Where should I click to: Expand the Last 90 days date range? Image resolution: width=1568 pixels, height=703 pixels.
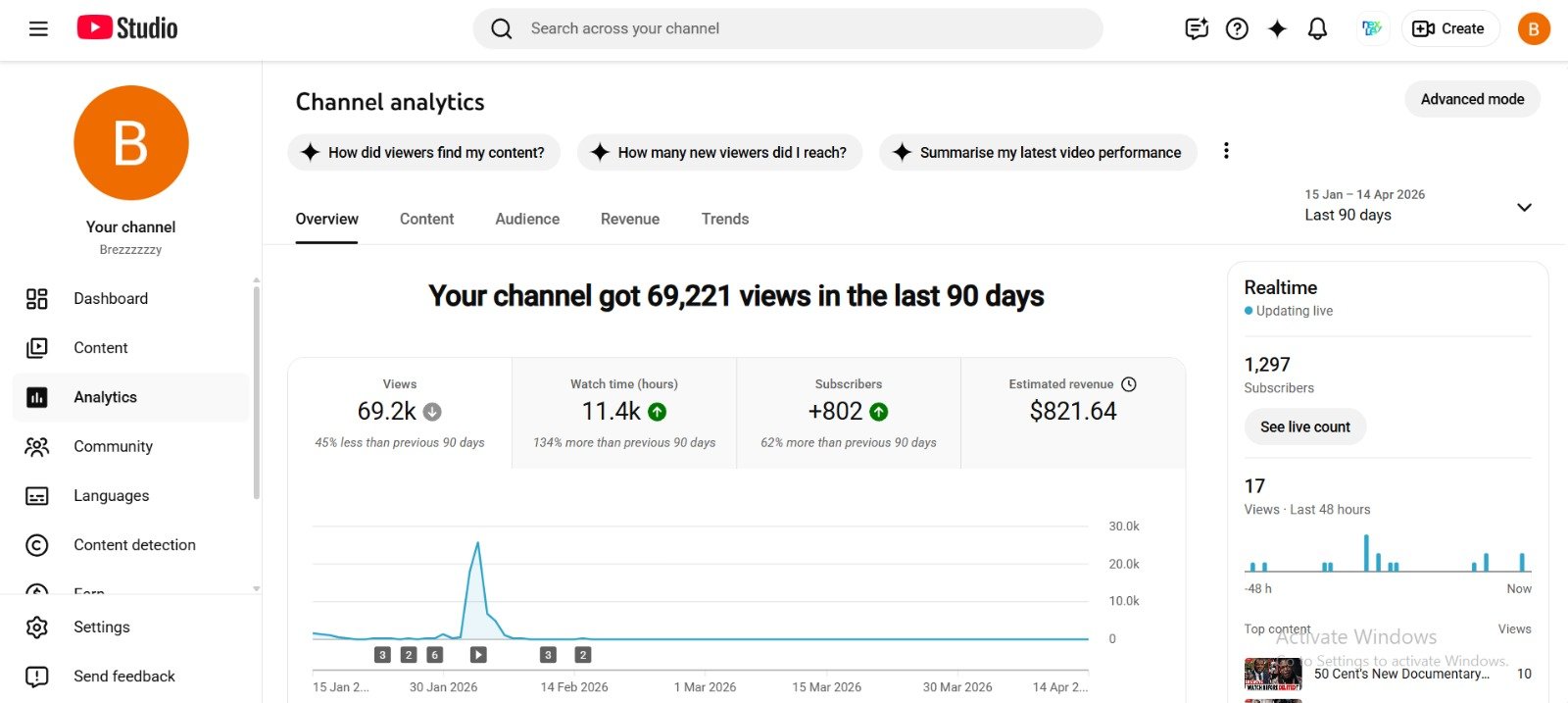1523,207
